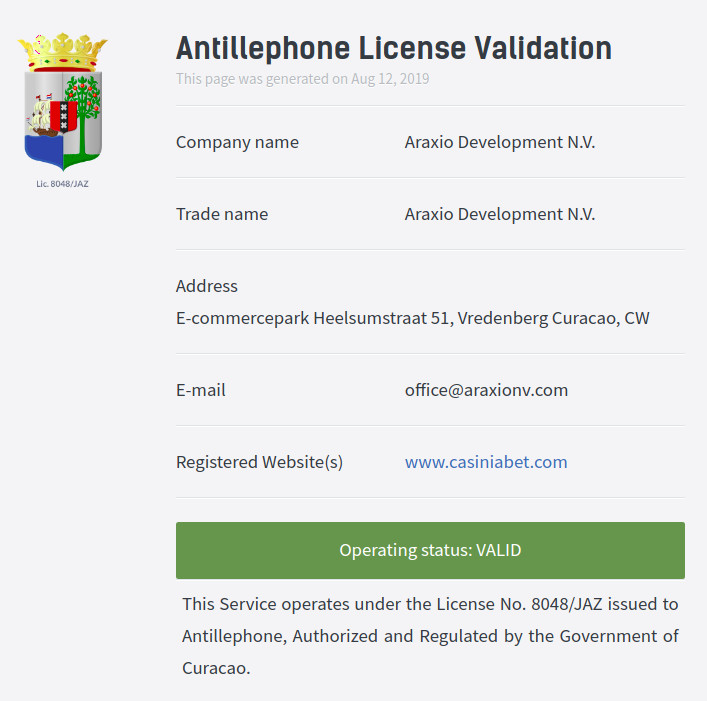The height and width of the screenshot is (701, 707).
Task: Click the golden crown atop the crest
Action: (x=63, y=52)
